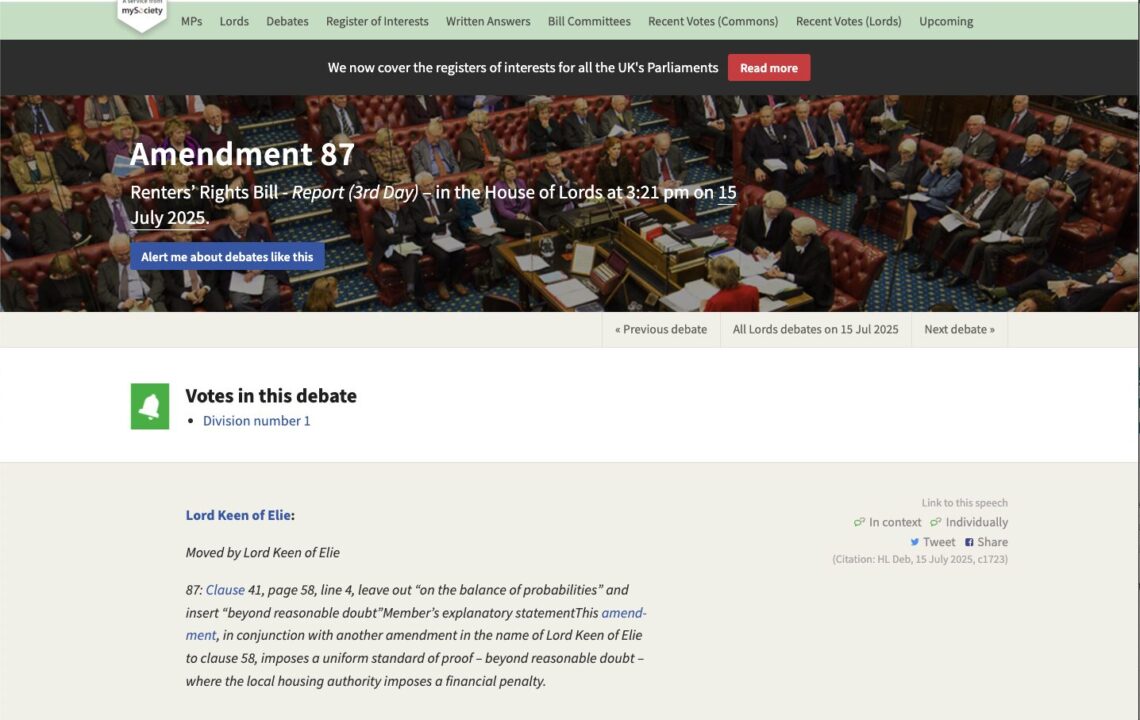Go to the Lords section
The height and width of the screenshot is (720, 1140).
(x=234, y=21)
